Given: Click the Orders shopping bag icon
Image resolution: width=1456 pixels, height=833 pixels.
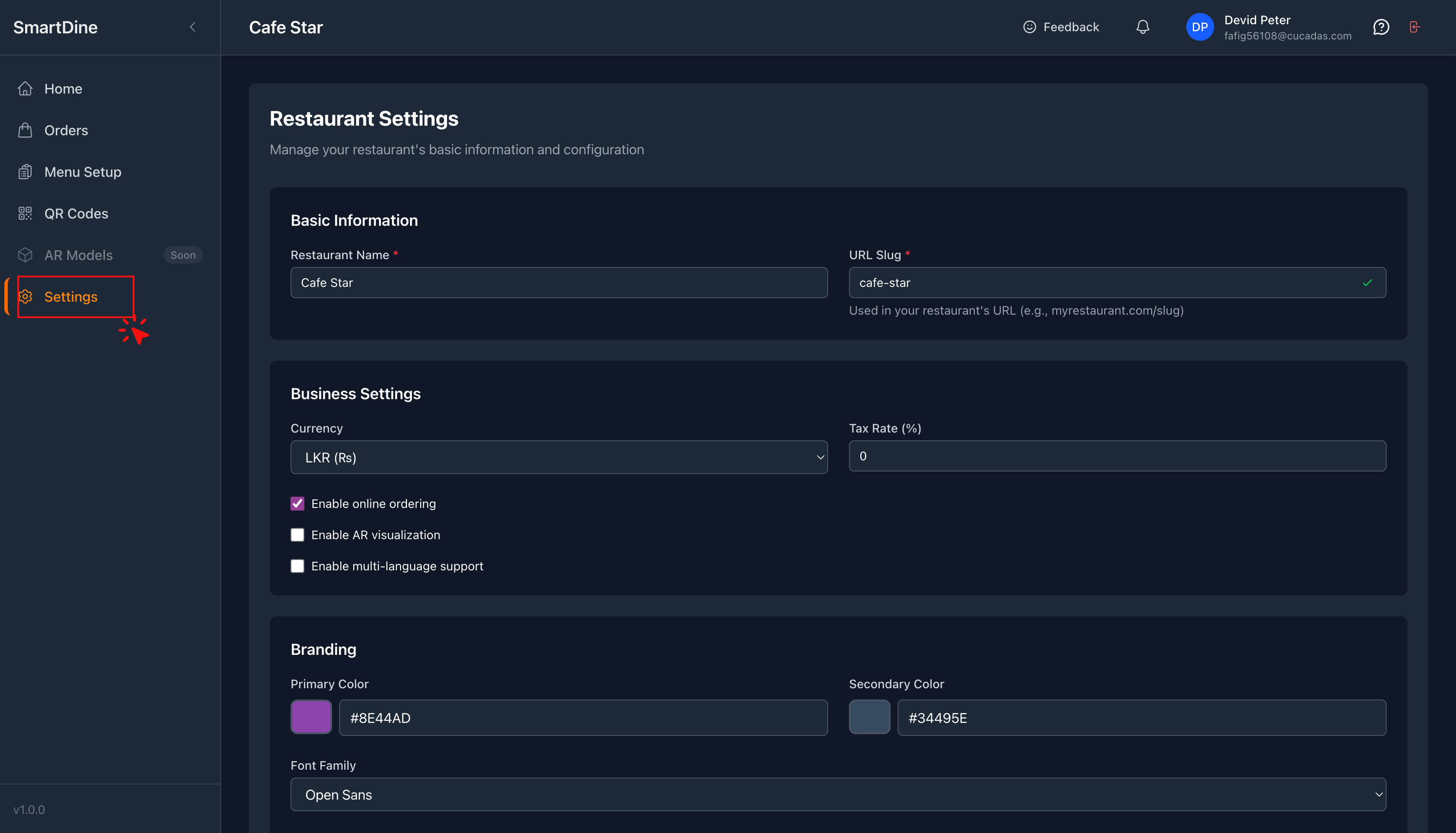Looking at the screenshot, I should (x=25, y=130).
